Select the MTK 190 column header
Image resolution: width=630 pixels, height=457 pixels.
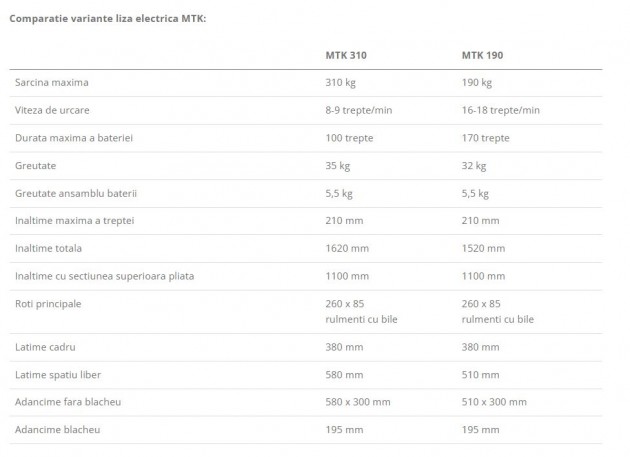pos(481,54)
